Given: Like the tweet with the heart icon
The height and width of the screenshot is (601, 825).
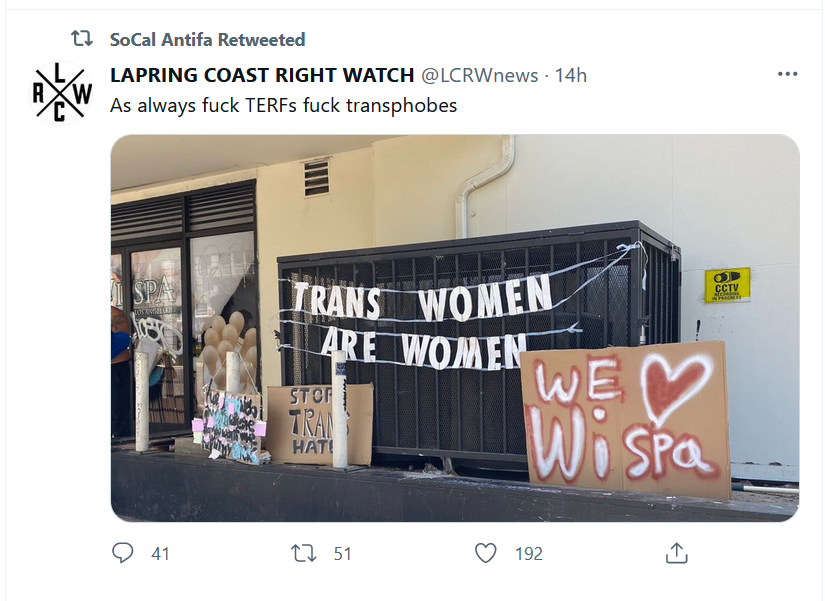Looking at the screenshot, I should (485, 553).
